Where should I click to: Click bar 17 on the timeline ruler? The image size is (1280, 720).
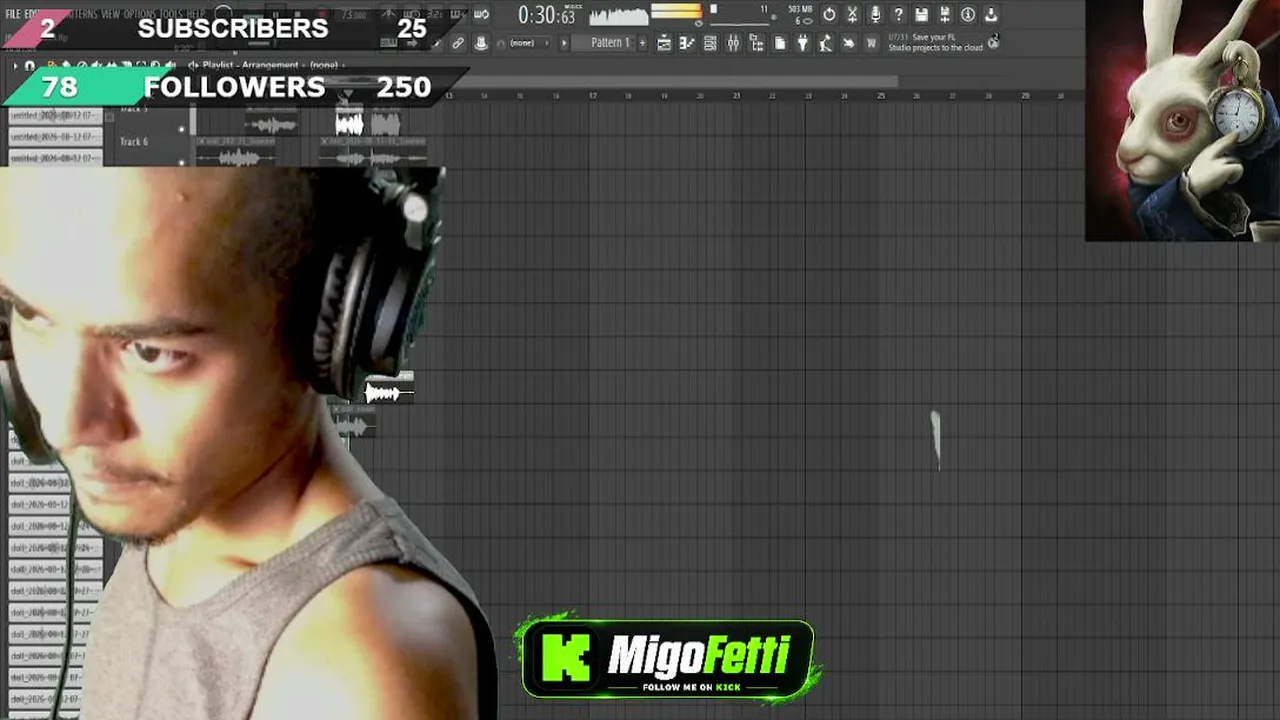point(593,96)
